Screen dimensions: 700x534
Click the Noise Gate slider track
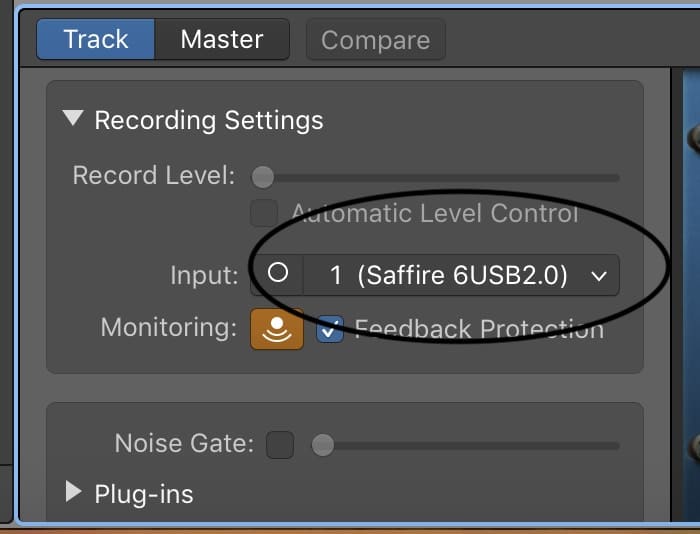[x=466, y=445]
